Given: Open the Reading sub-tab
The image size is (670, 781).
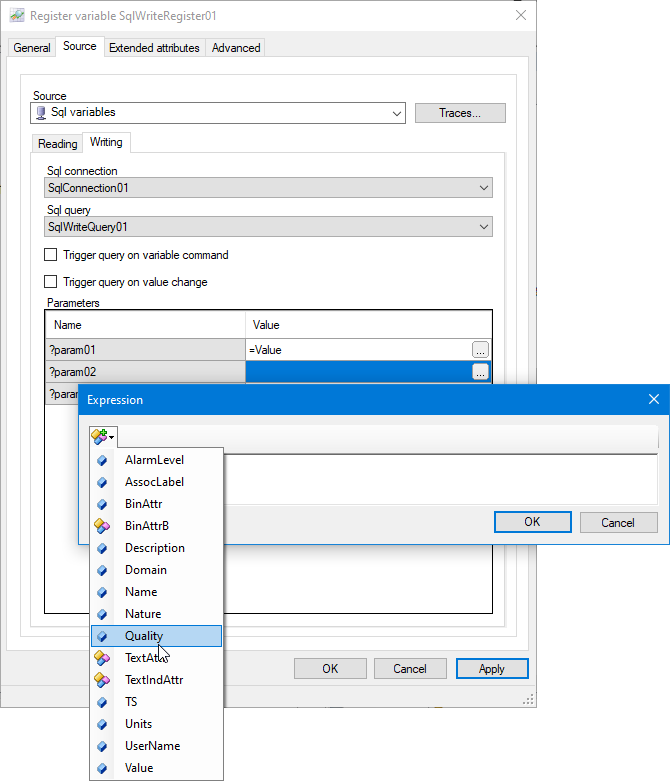Looking at the screenshot, I should coord(58,144).
